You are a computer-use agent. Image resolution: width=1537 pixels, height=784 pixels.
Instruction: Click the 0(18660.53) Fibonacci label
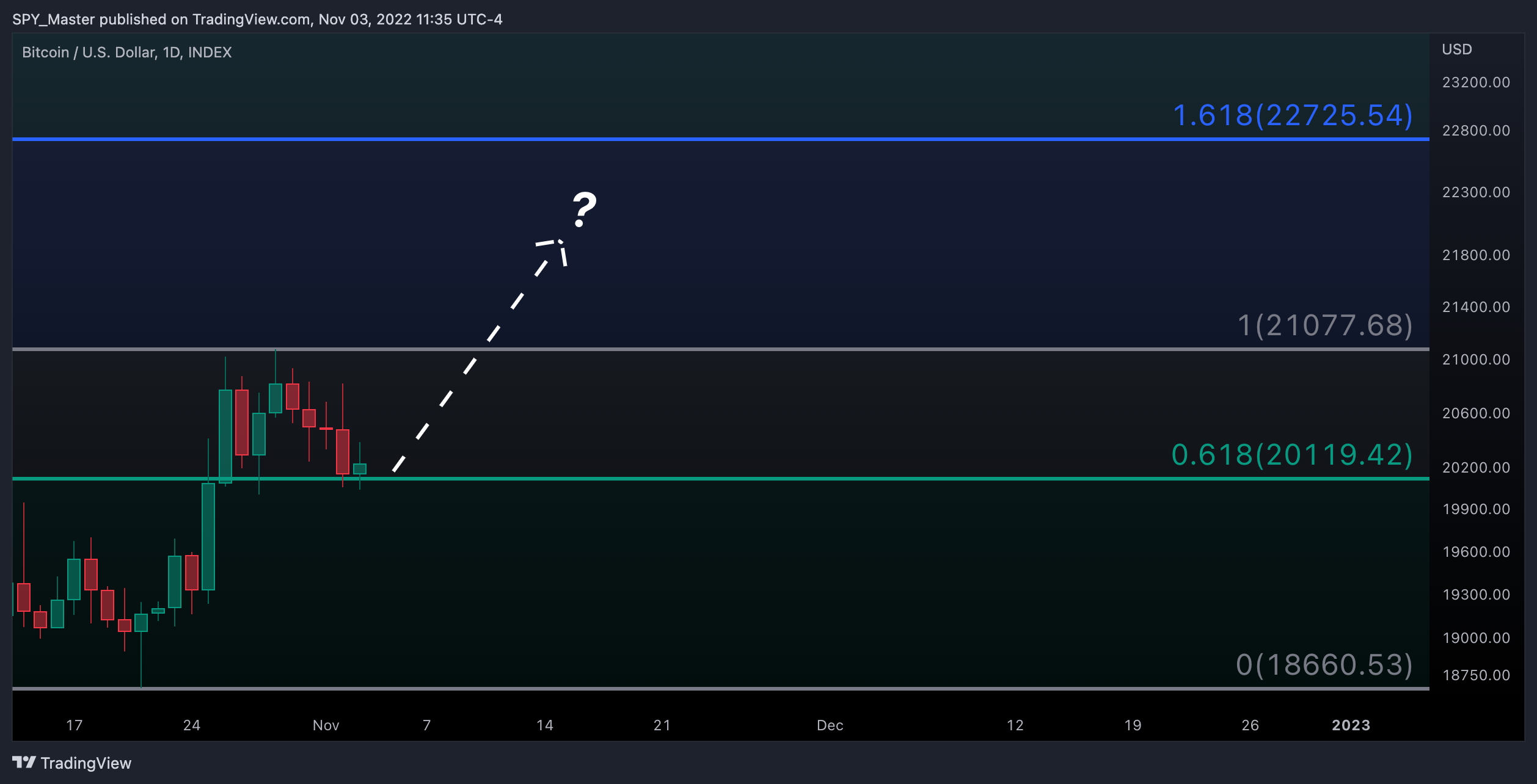1324,665
